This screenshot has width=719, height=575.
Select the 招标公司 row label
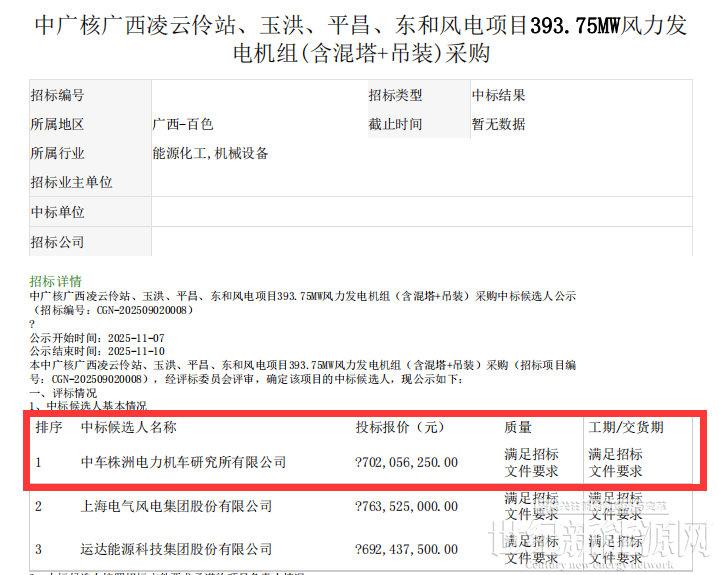click(x=57, y=243)
